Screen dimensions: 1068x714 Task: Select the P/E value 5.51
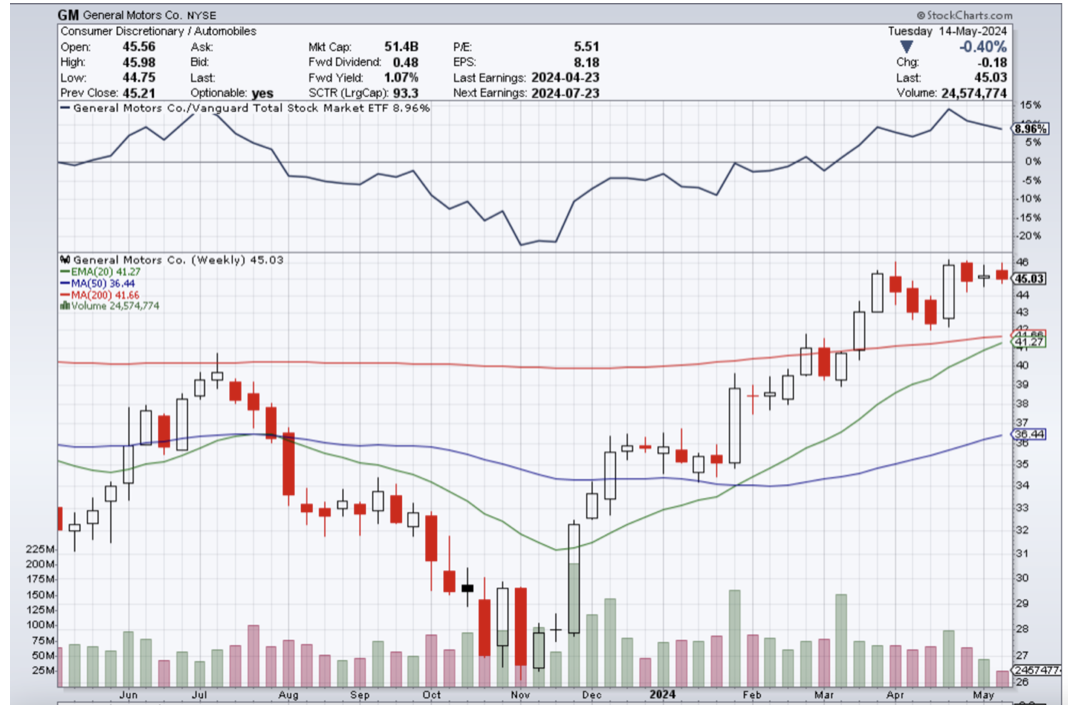pyautogui.click(x=586, y=47)
